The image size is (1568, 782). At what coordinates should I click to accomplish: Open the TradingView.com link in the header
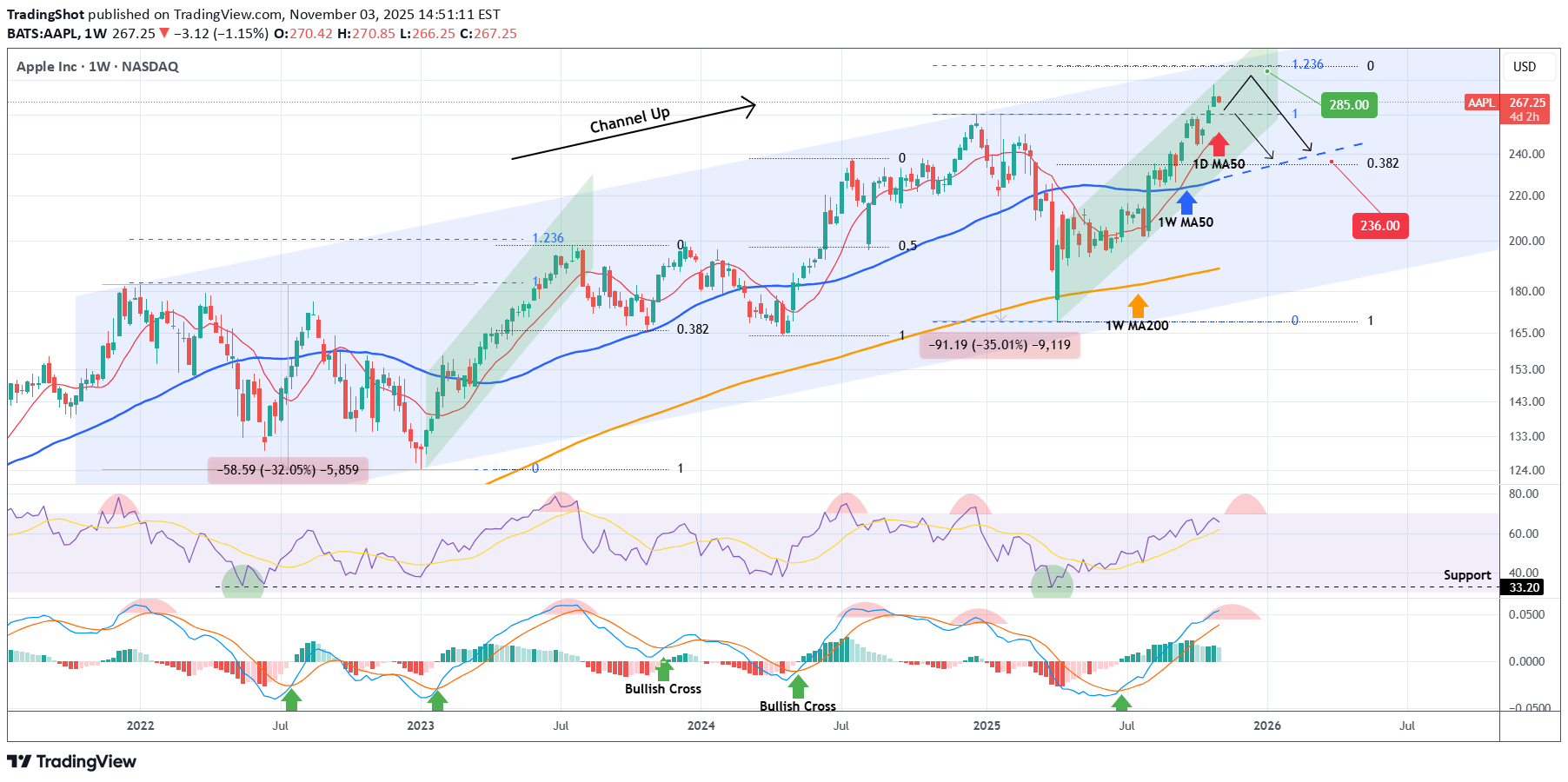217,14
